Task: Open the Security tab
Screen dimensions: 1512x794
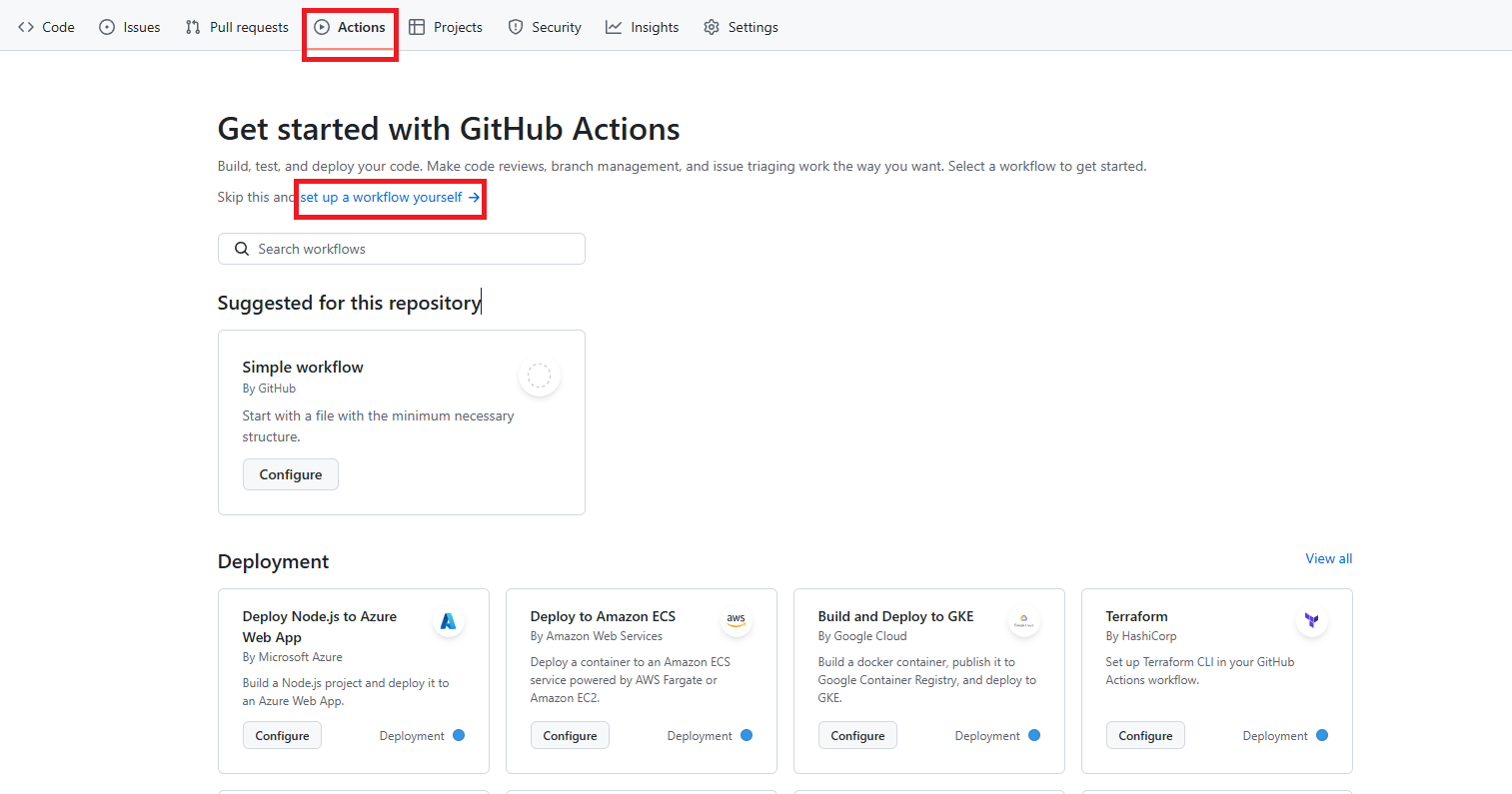Action: point(545,27)
